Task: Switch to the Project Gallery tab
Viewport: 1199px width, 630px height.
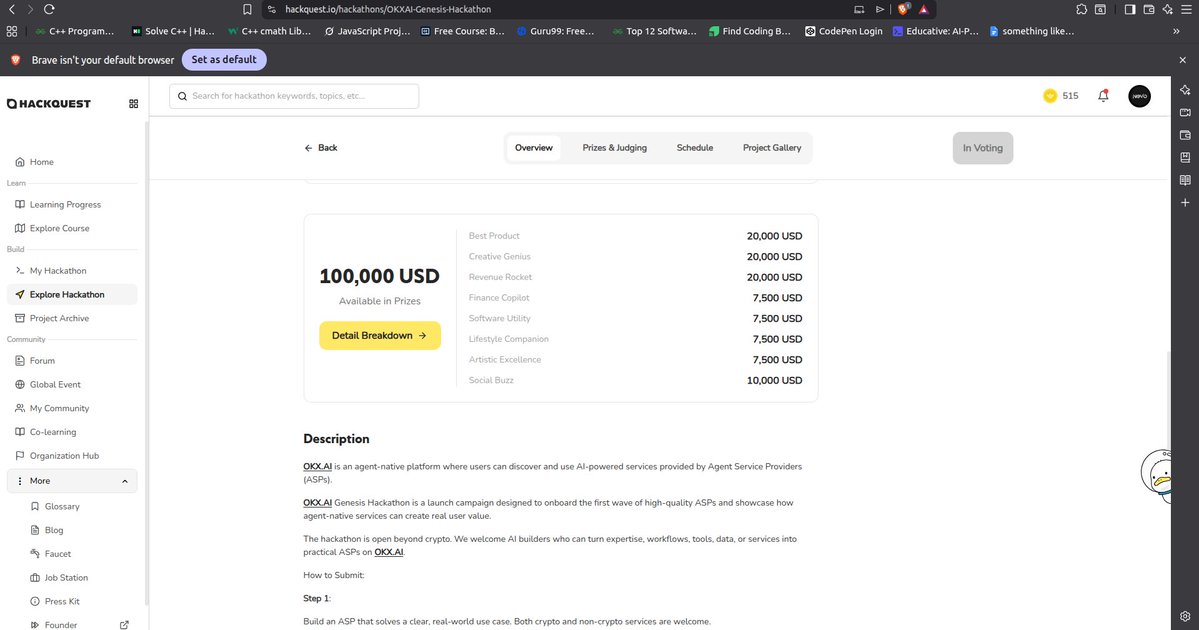Action: (x=772, y=148)
